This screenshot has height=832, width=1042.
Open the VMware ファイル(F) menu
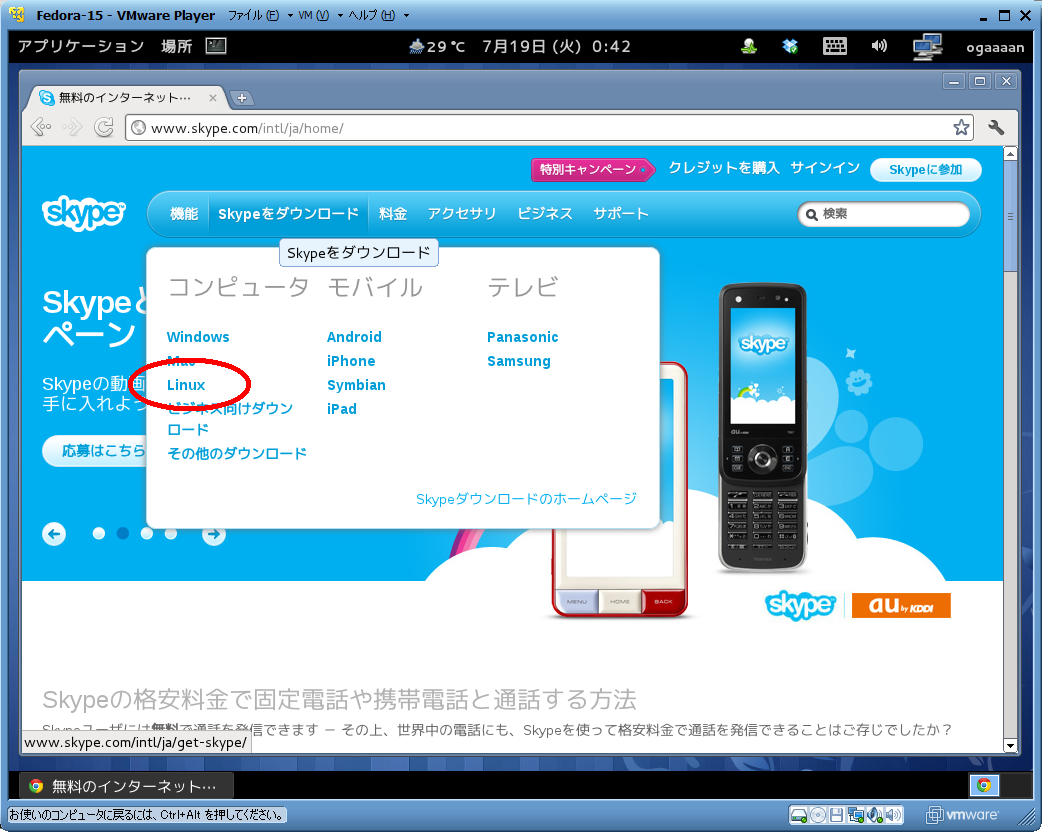coord(253,15)
